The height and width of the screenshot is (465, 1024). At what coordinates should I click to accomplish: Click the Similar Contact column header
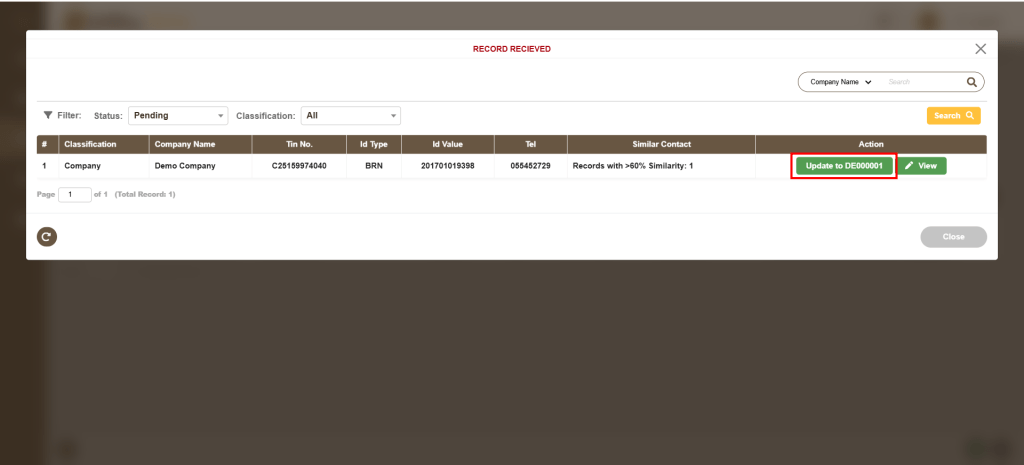coord(661,144)
